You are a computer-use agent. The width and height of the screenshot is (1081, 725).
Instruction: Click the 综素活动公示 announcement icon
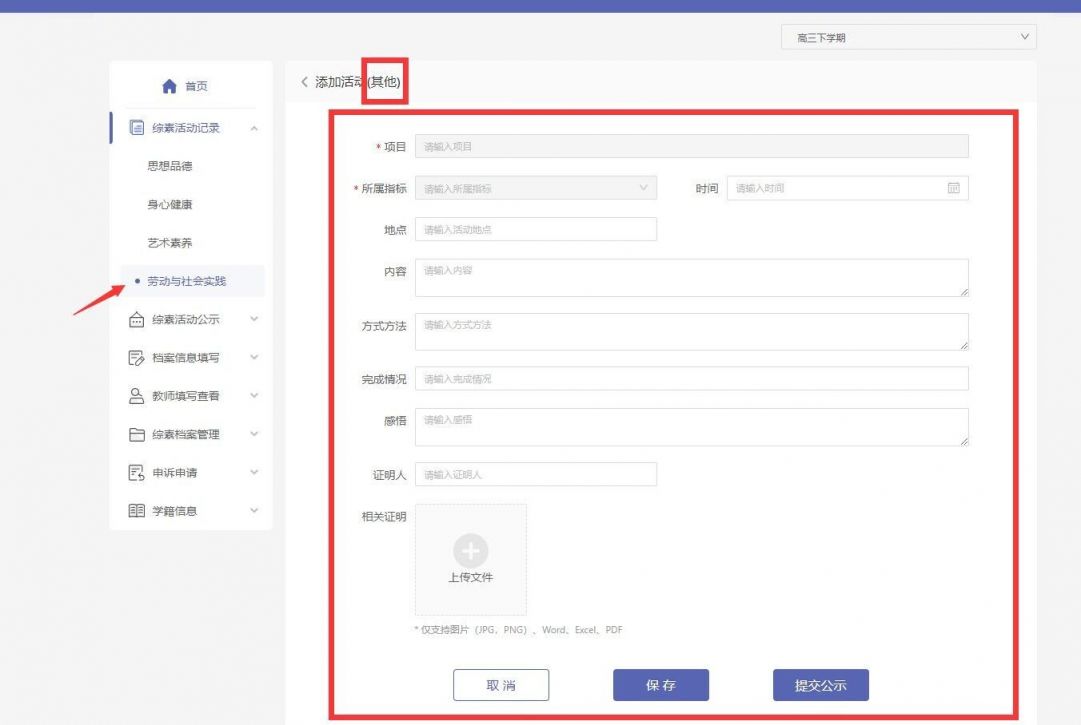138,319
